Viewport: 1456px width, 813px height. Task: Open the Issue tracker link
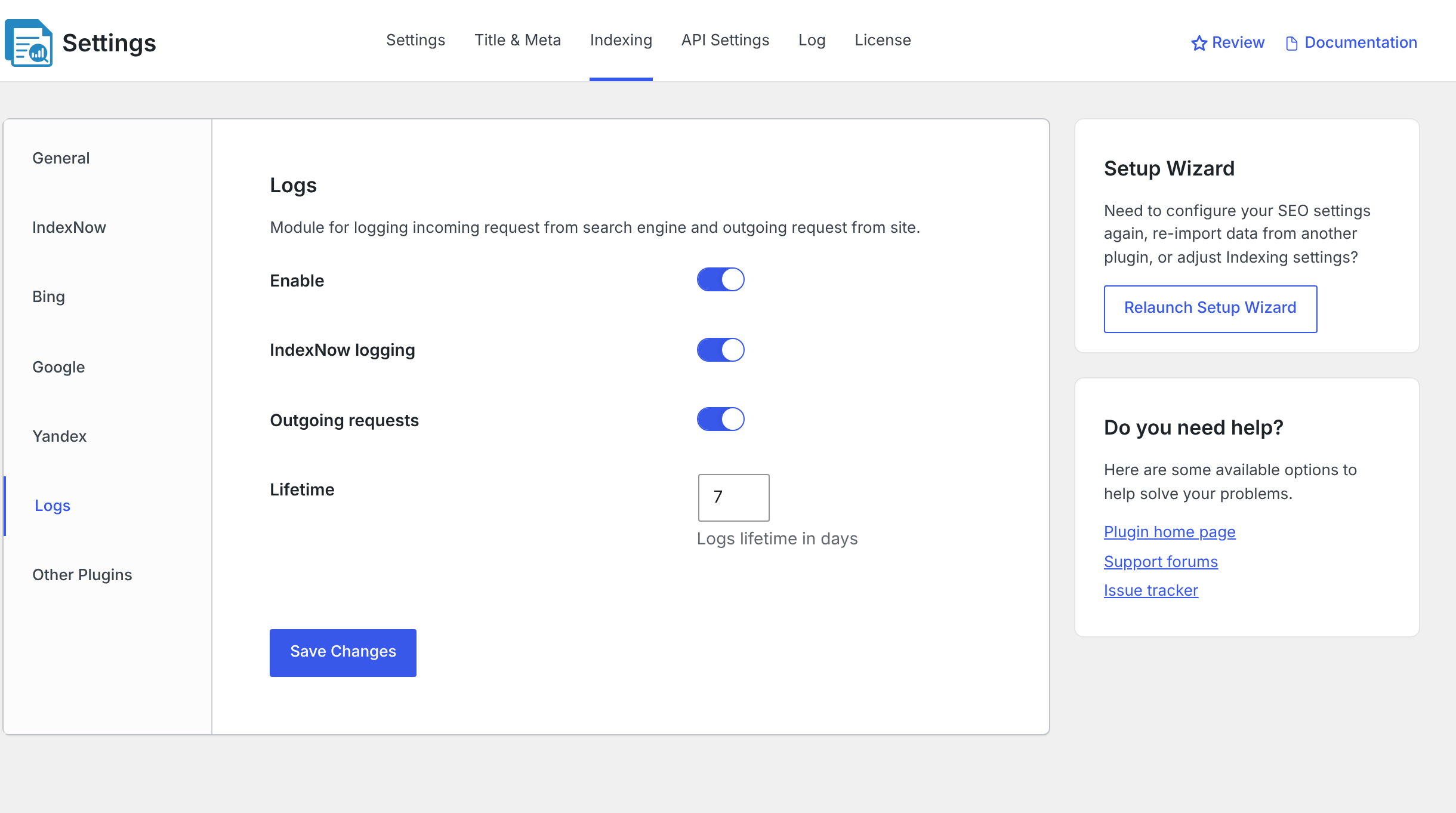click(x=1150, y=590)
